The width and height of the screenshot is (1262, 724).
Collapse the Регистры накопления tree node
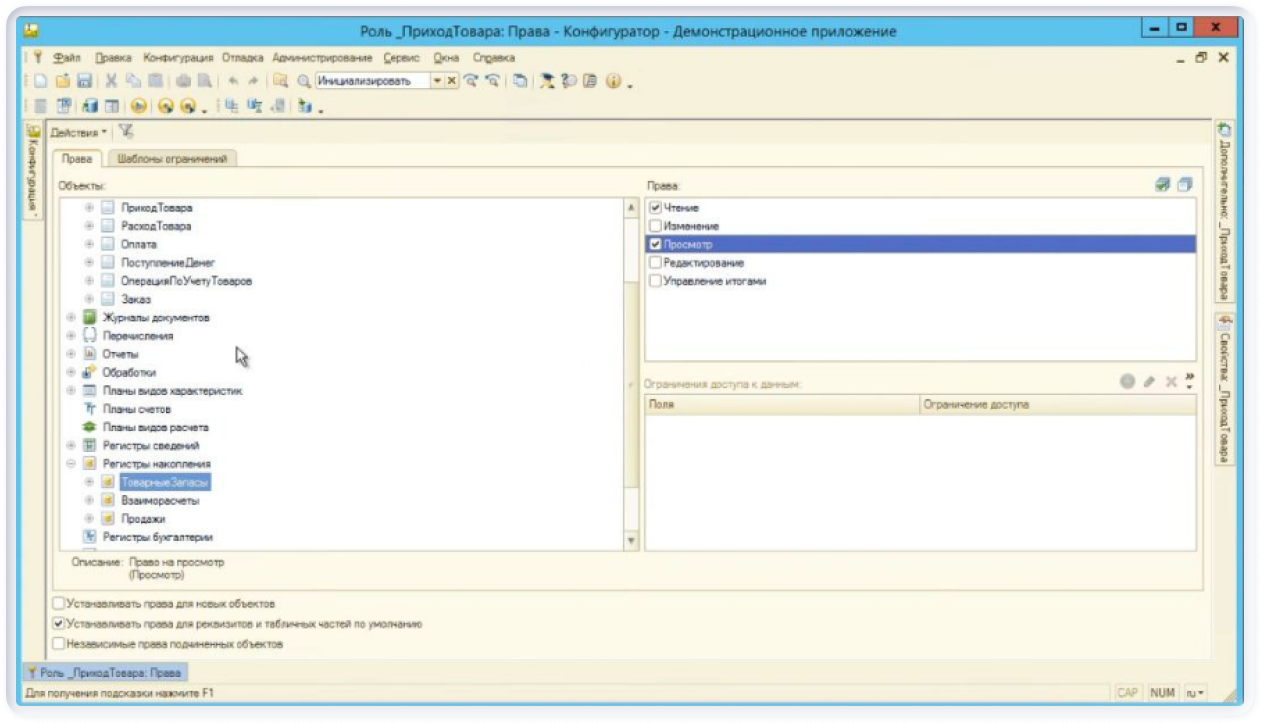[x=71, y=464]
